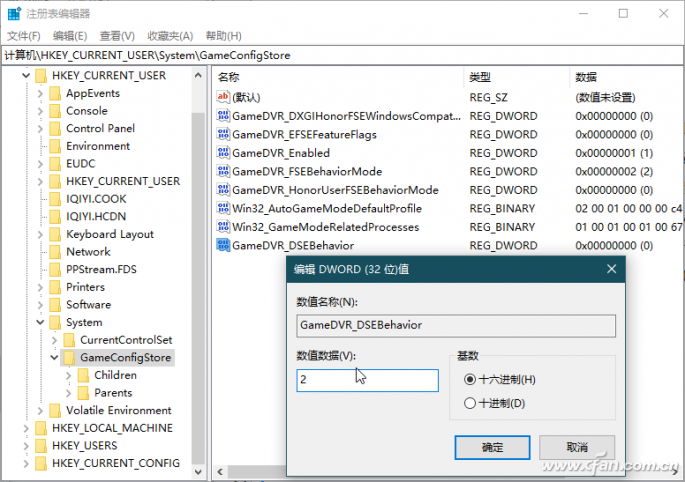Select the Volatile Environment tree key
The width and height of the screenshot is (685, 482).
(x=118, y=410)
